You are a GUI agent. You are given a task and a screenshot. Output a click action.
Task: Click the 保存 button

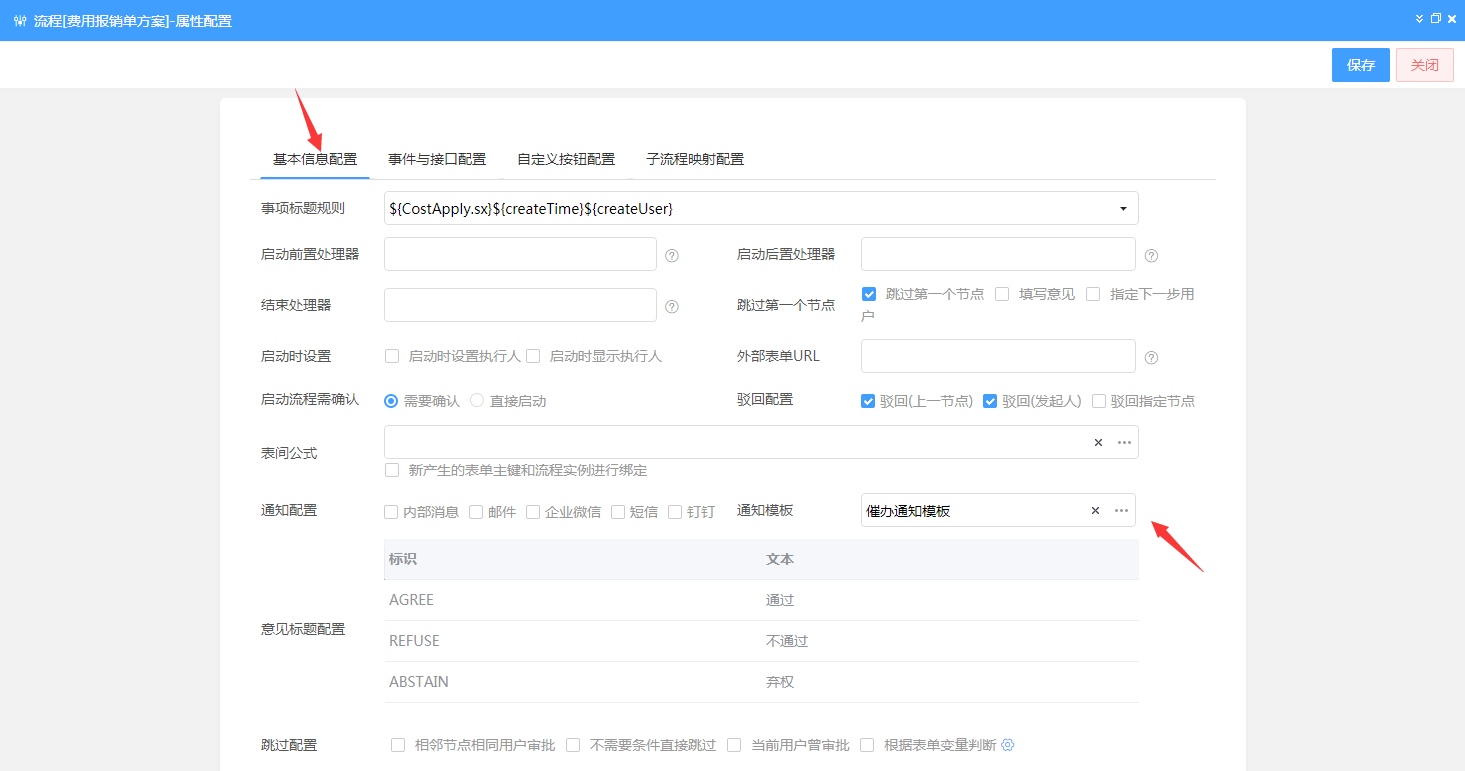(x=1361, y=65)
